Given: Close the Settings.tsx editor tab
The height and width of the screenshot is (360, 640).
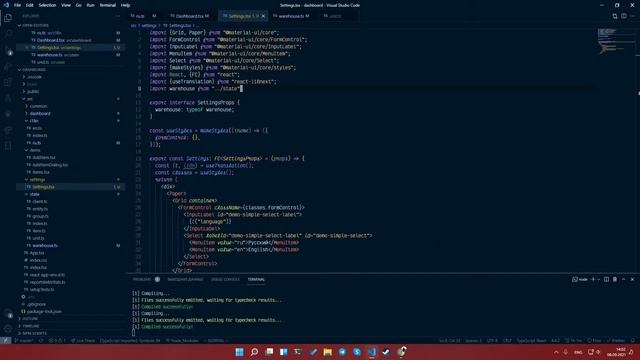Looking at the screenshot, I should coord(263,16).
